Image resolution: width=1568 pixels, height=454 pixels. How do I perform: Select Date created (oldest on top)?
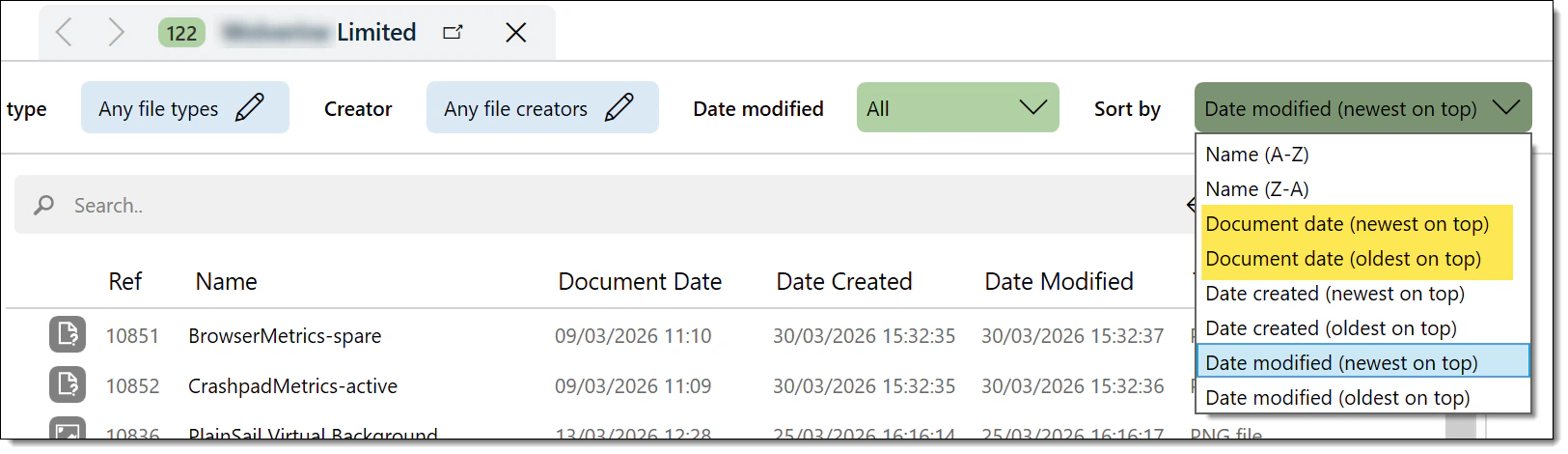1362,328
